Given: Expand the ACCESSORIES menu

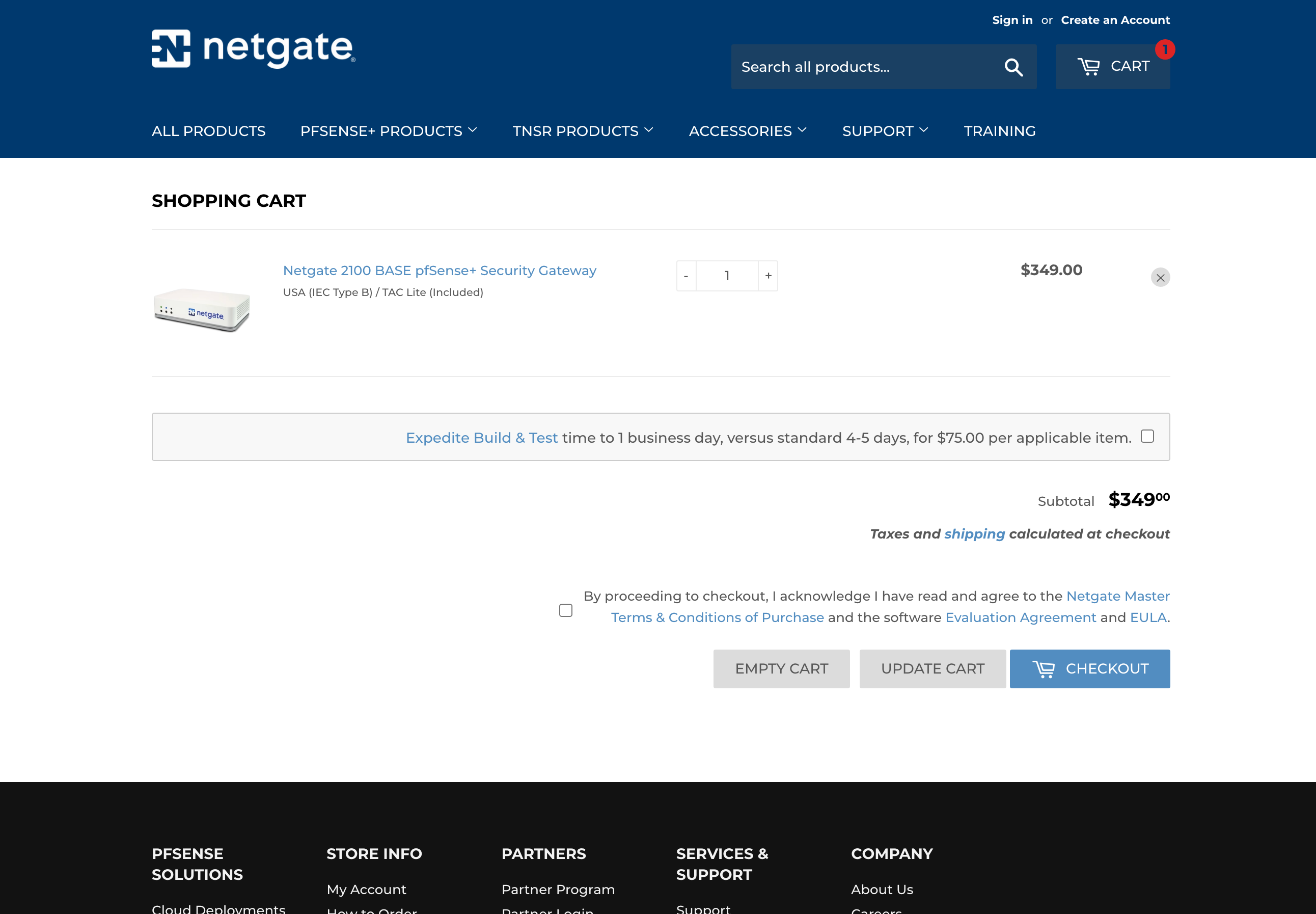Looking at the screenshot, I should tap(748, 131).
